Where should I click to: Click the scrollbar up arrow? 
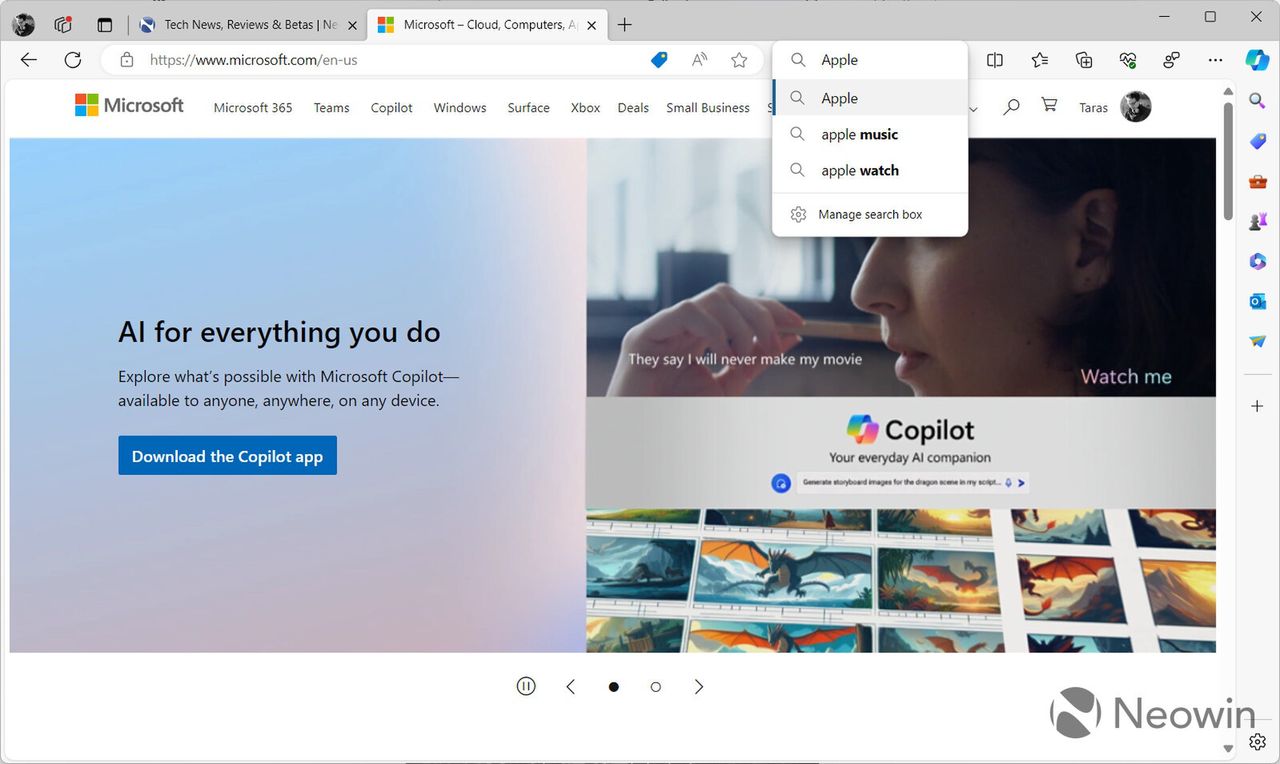pyautogui.click(x=1229, y=93)
